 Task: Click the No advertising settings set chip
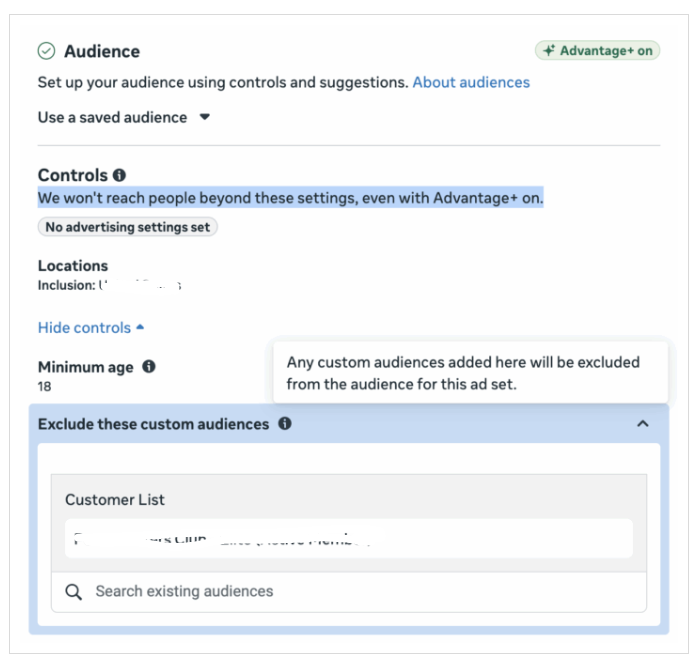128,227
